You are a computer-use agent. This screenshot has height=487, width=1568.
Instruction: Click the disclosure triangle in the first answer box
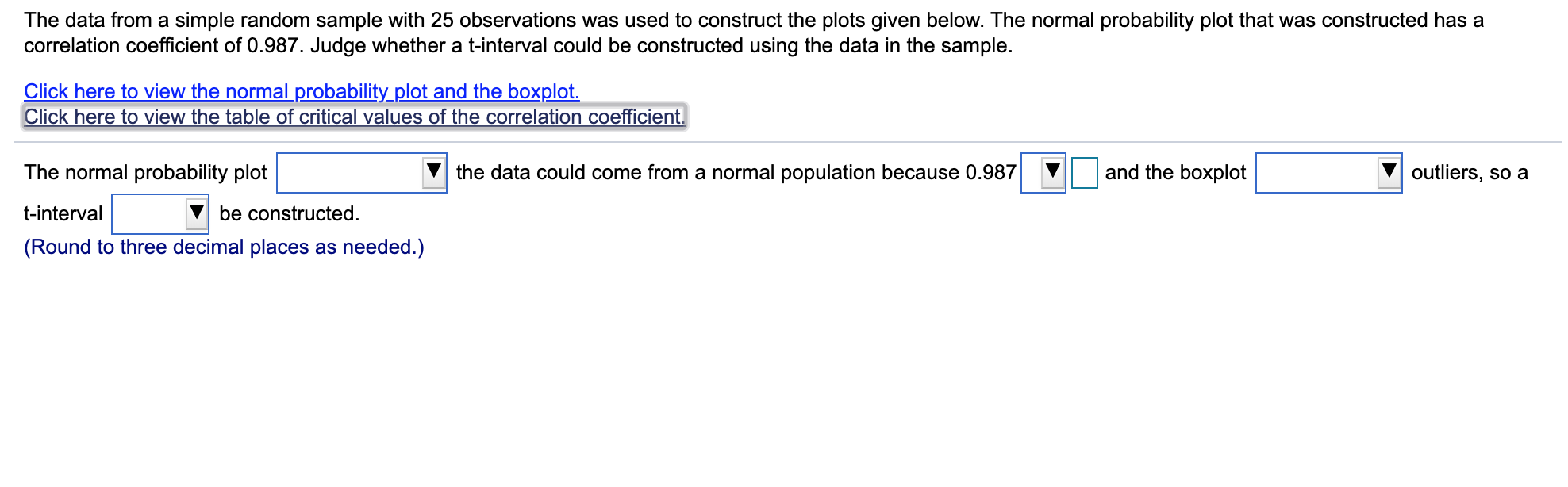432,173
